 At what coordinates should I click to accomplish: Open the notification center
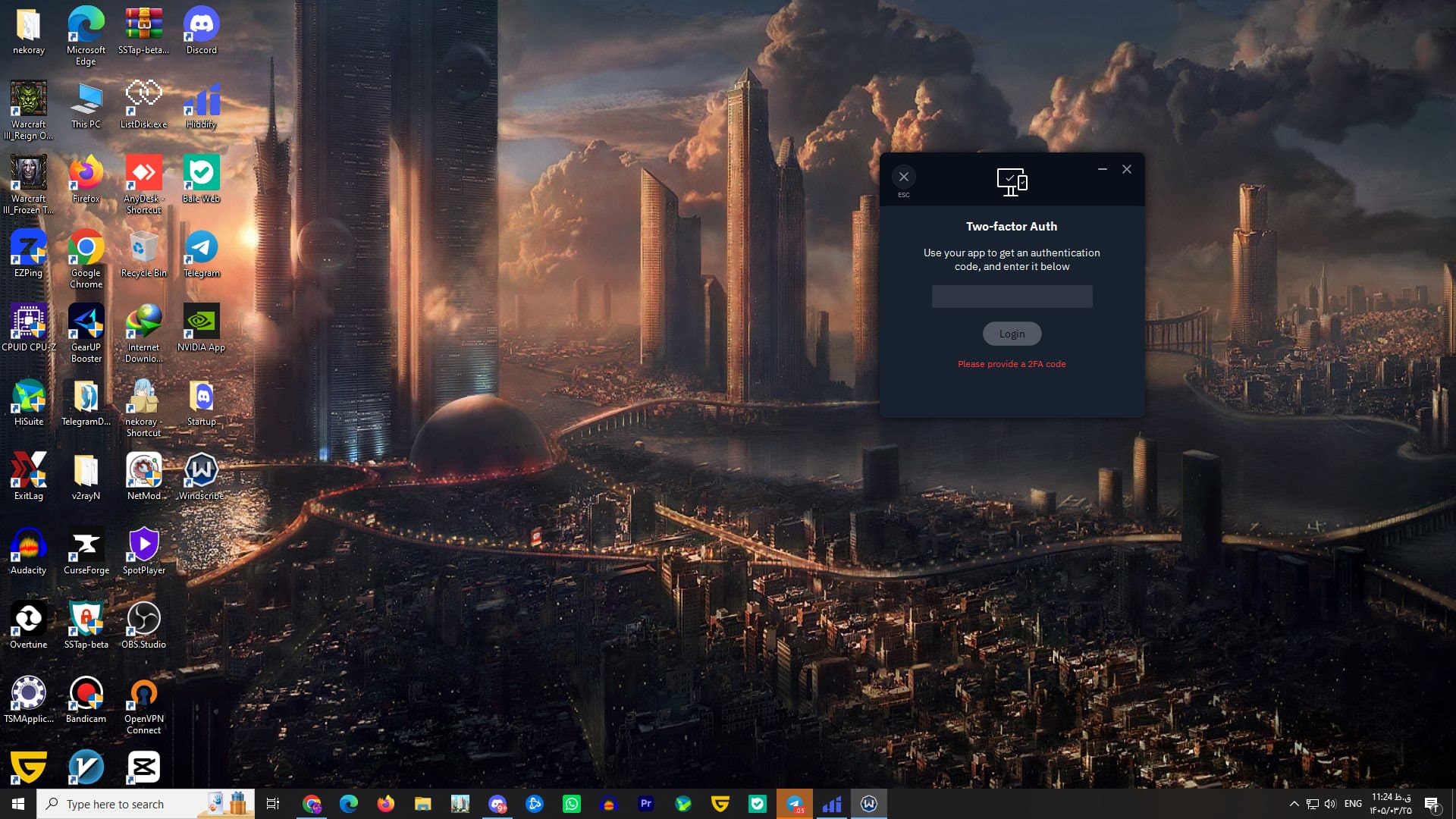point(1432,804)
